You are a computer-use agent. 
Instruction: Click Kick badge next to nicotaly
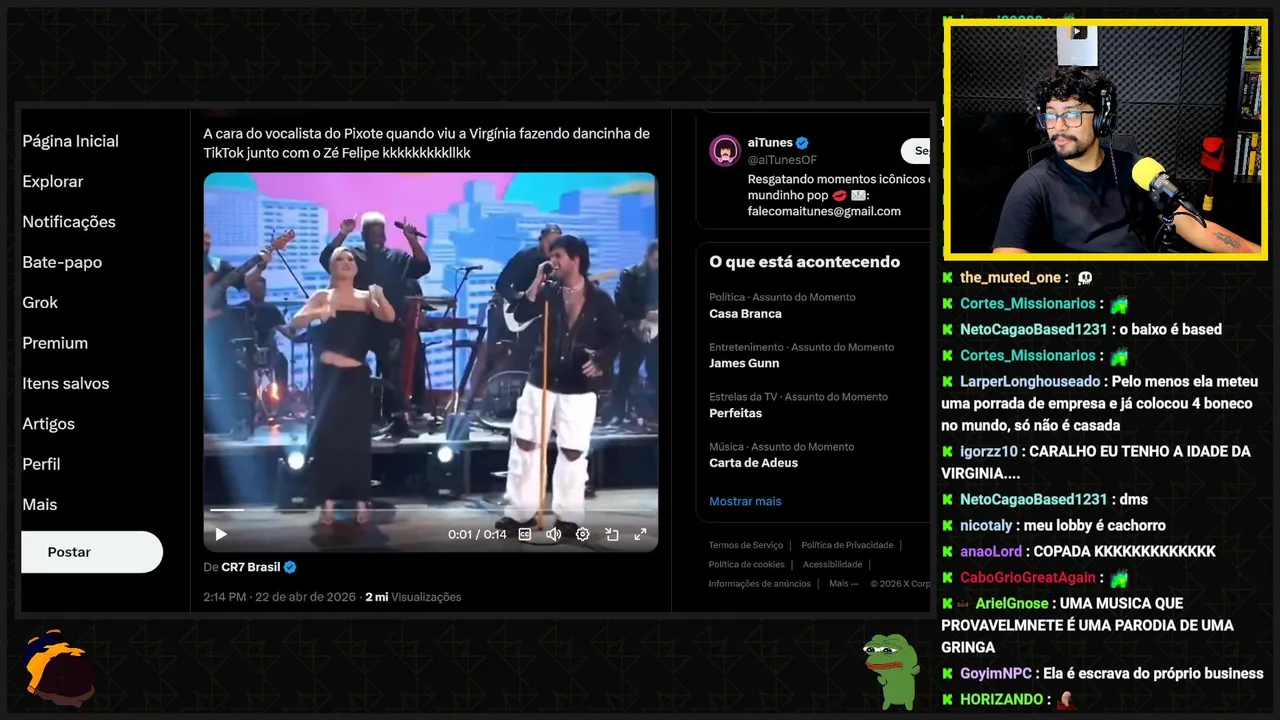pyautogui.click(x=947, y=526)
